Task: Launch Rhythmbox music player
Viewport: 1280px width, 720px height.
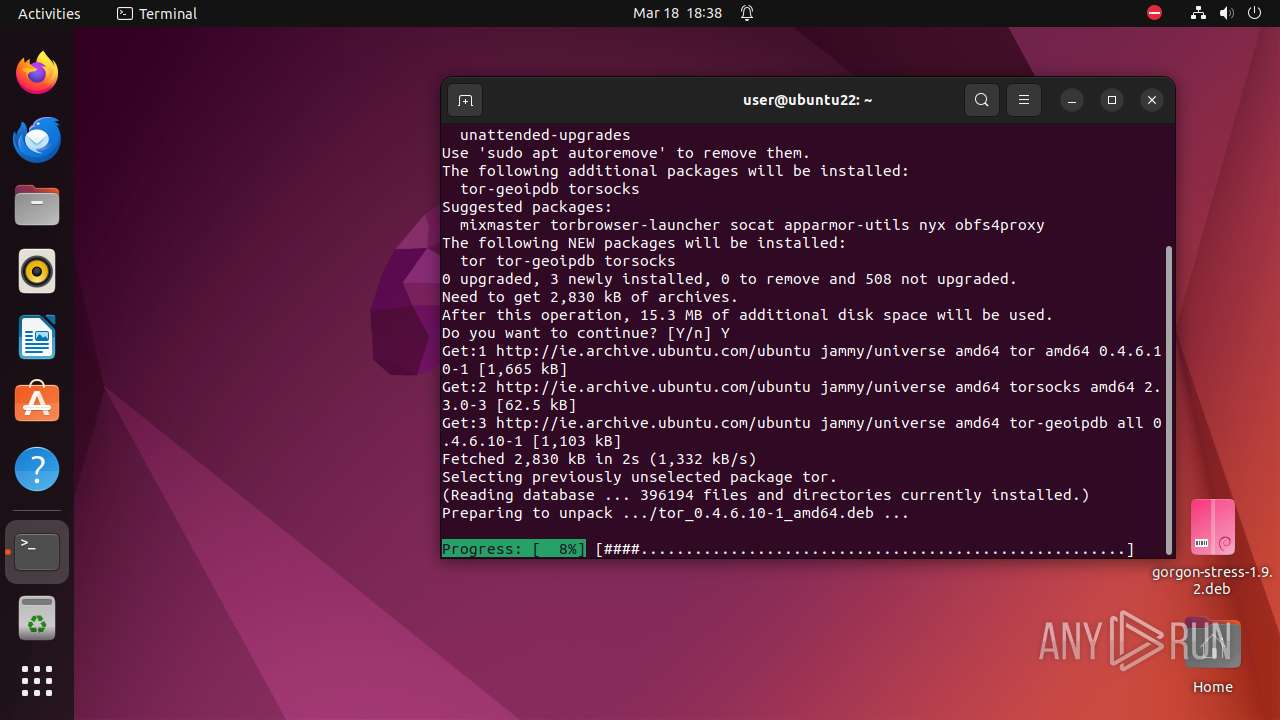Action: [x=37, y=271]
